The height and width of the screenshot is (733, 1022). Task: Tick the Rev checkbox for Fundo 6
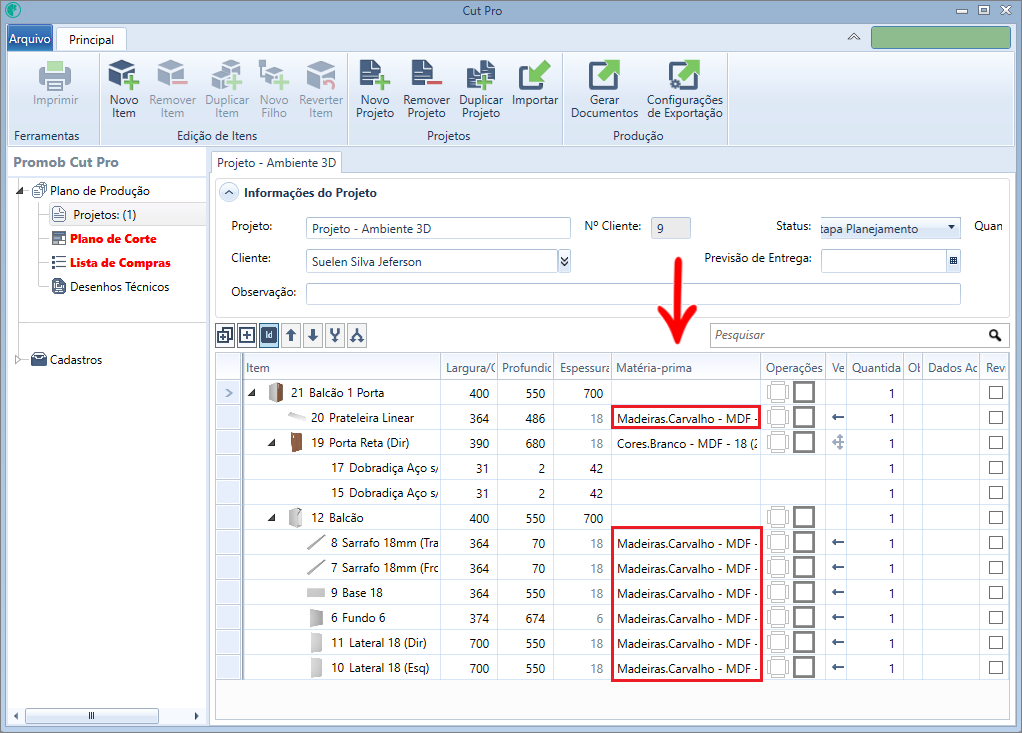[x=995, y=617]
